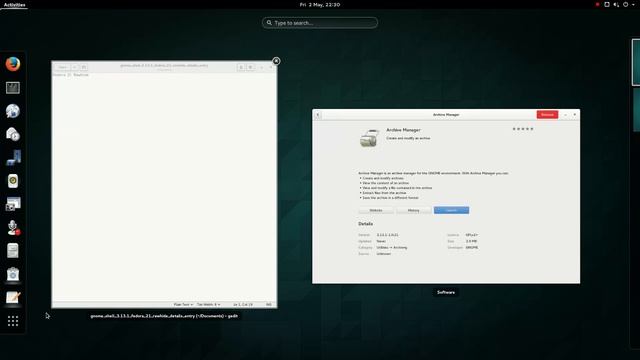Open the speaker music player dash icon
The image size is (640, 360).
(13, 181)
